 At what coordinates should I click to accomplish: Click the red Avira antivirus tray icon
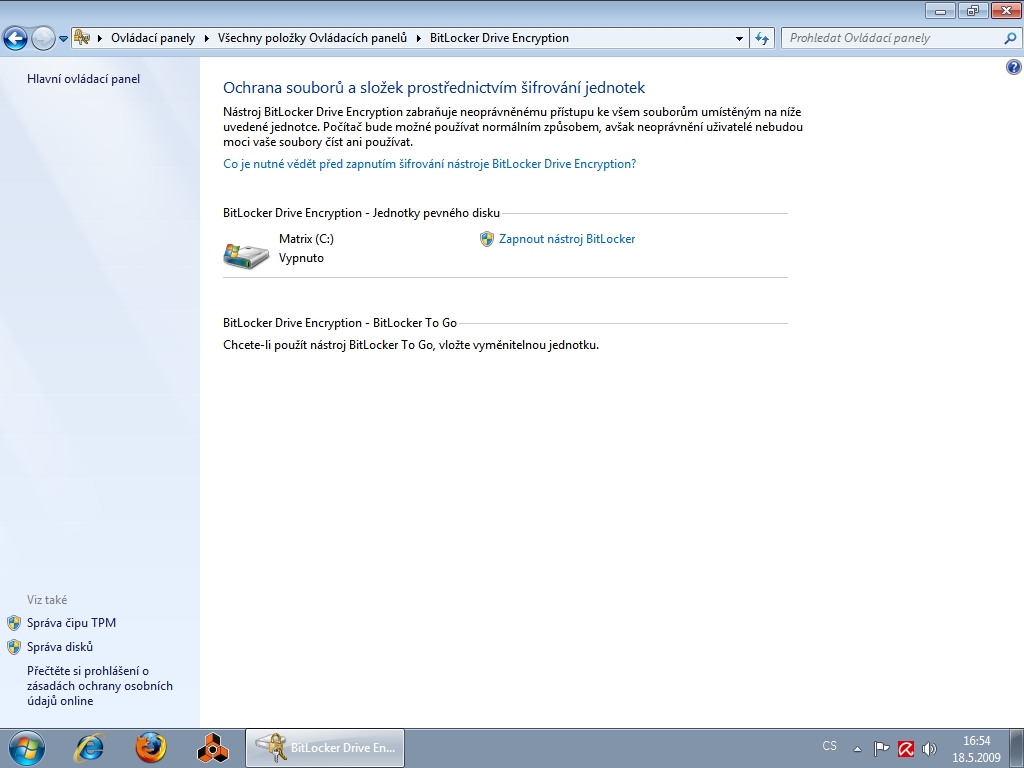pyautogui.click(x=906, y=748)
